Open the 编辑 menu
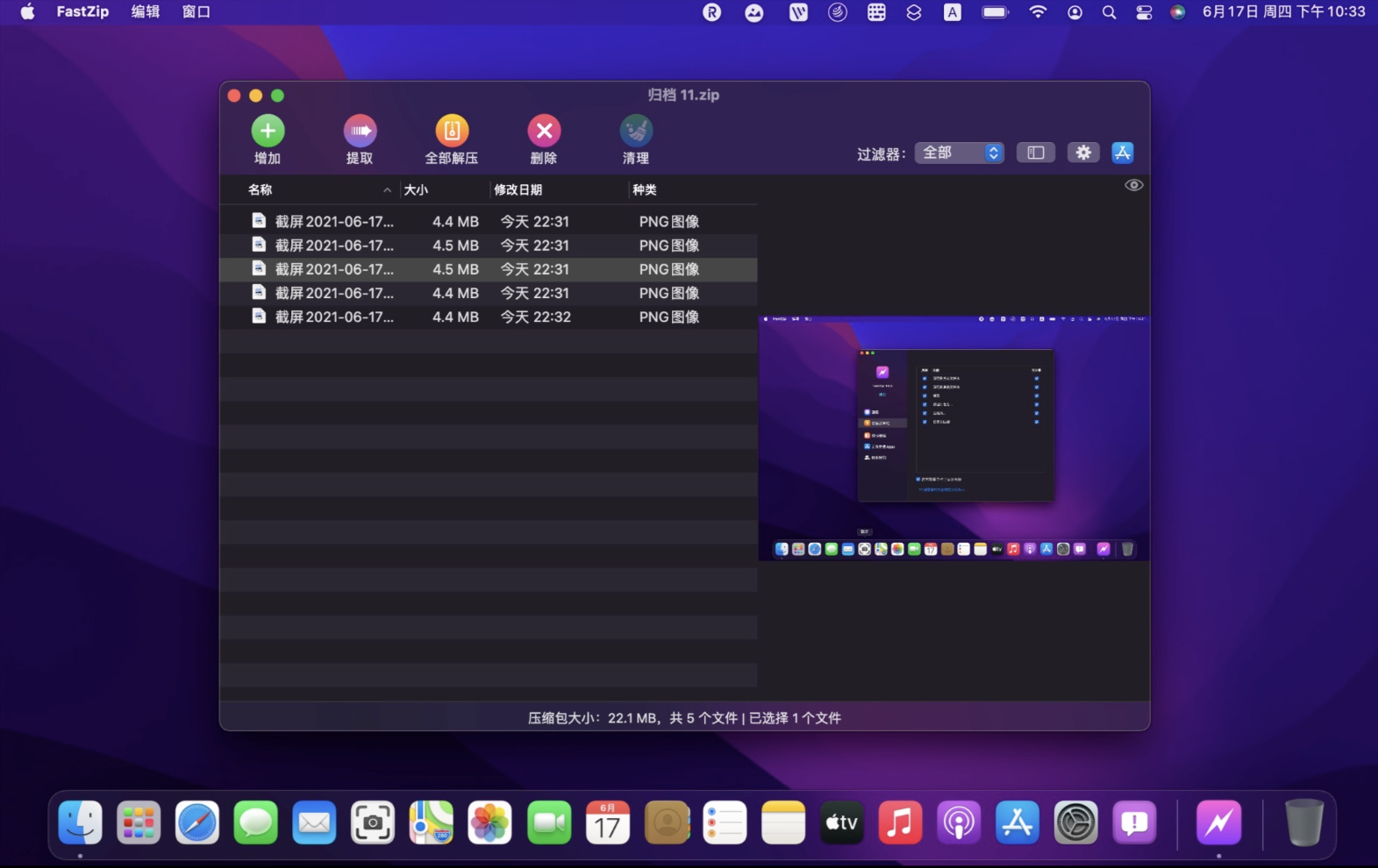This screenshot has height=868, width=1378. point(146,11)
